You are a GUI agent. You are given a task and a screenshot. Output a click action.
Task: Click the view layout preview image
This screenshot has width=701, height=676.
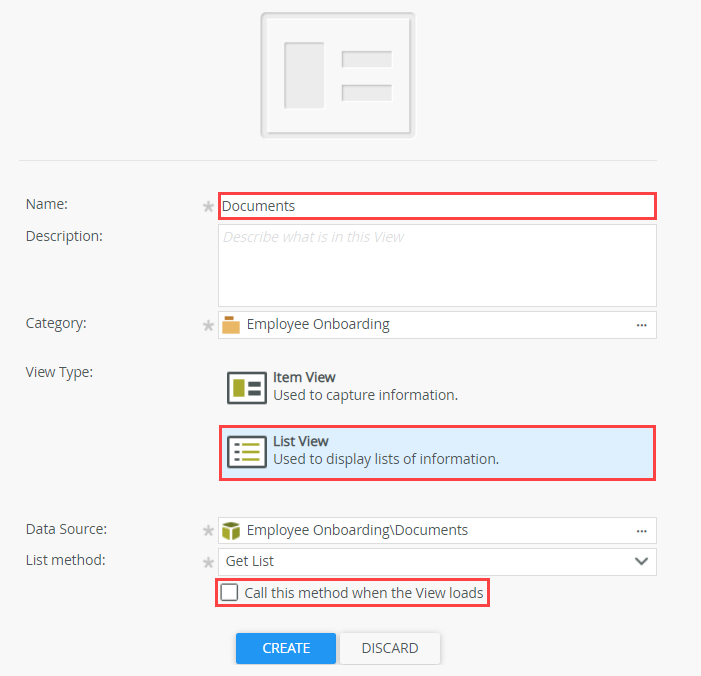coord(337,75)
